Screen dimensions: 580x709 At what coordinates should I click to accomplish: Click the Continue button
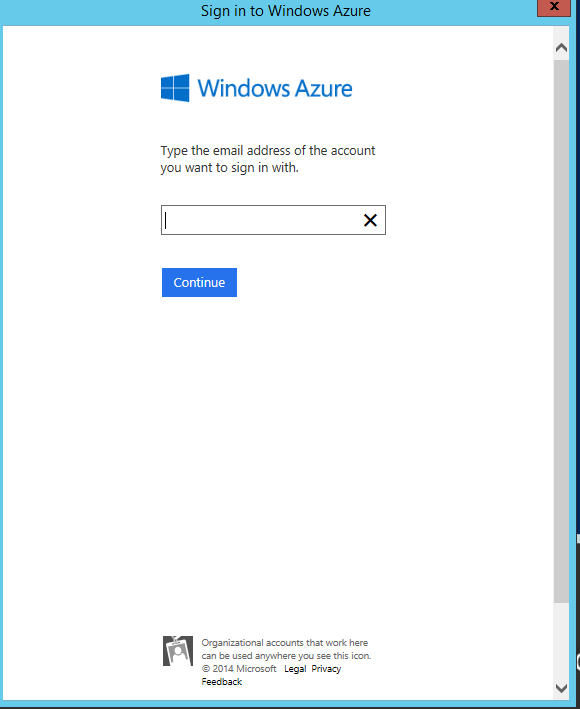tap(199, 283)
